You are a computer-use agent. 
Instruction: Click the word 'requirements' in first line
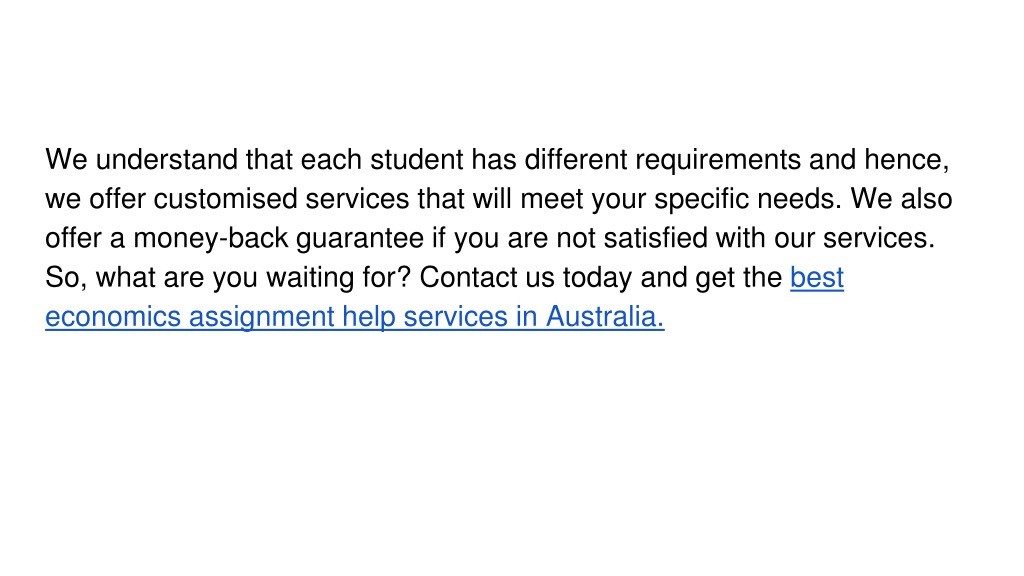(x=718, y=161)
